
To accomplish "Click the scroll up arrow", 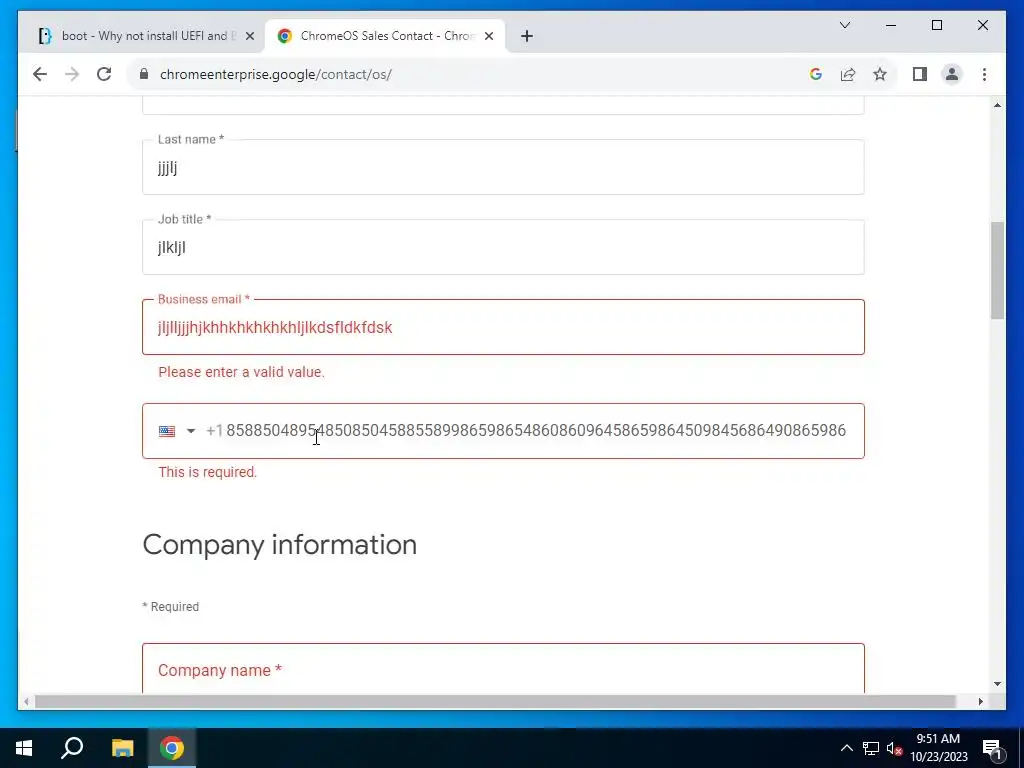I will (x=997, y=105).
